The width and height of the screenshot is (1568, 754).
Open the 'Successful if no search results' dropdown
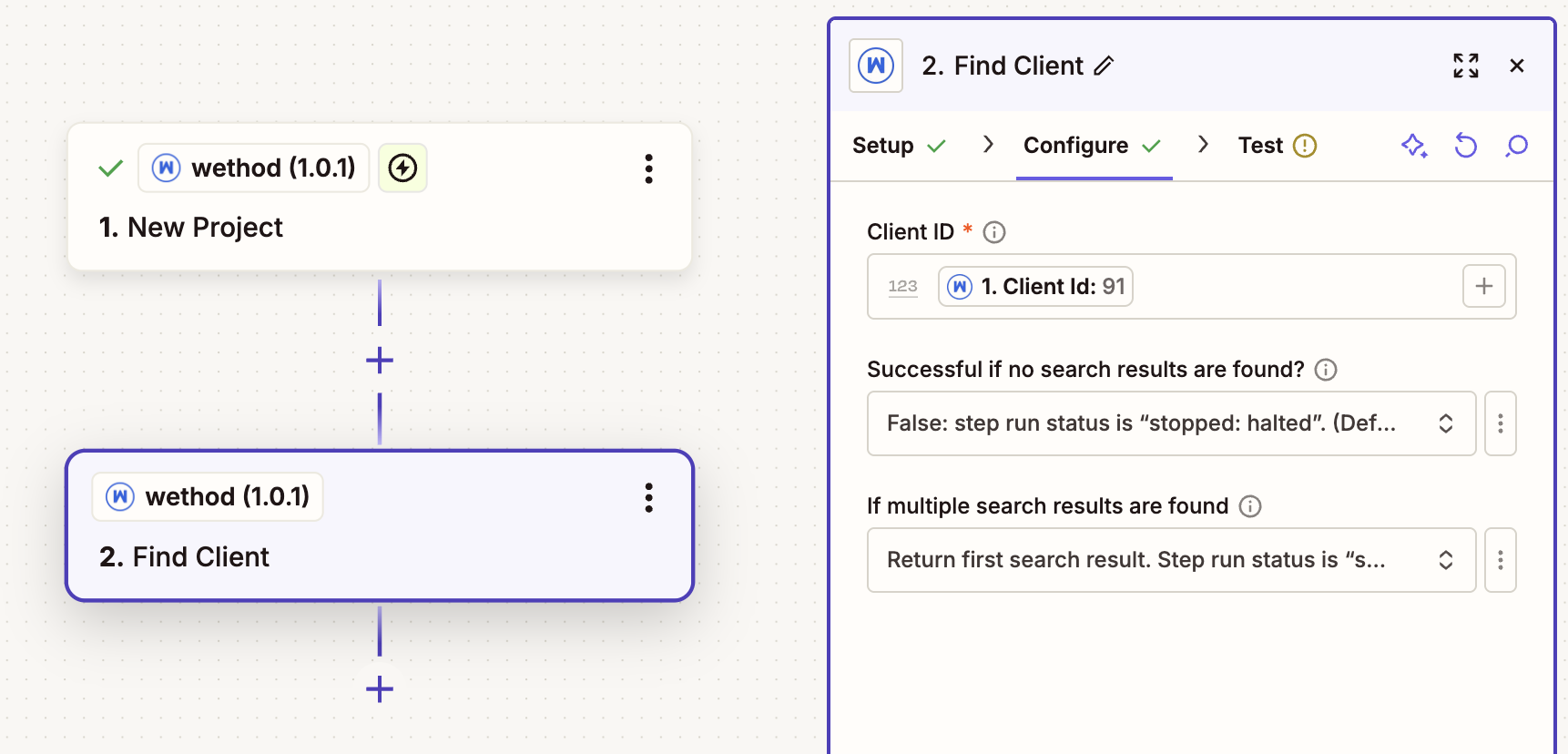(x=1171, y=423)
